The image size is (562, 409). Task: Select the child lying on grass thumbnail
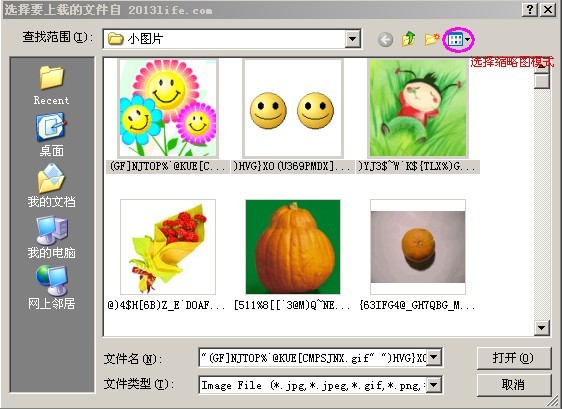pyautogui.click(x=418, y=108)
